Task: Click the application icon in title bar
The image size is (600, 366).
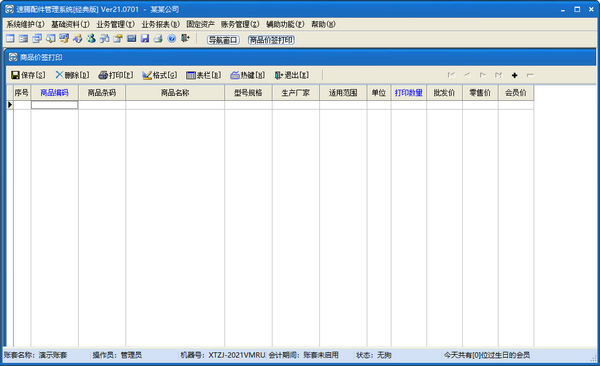Action: tap(10, 9)
